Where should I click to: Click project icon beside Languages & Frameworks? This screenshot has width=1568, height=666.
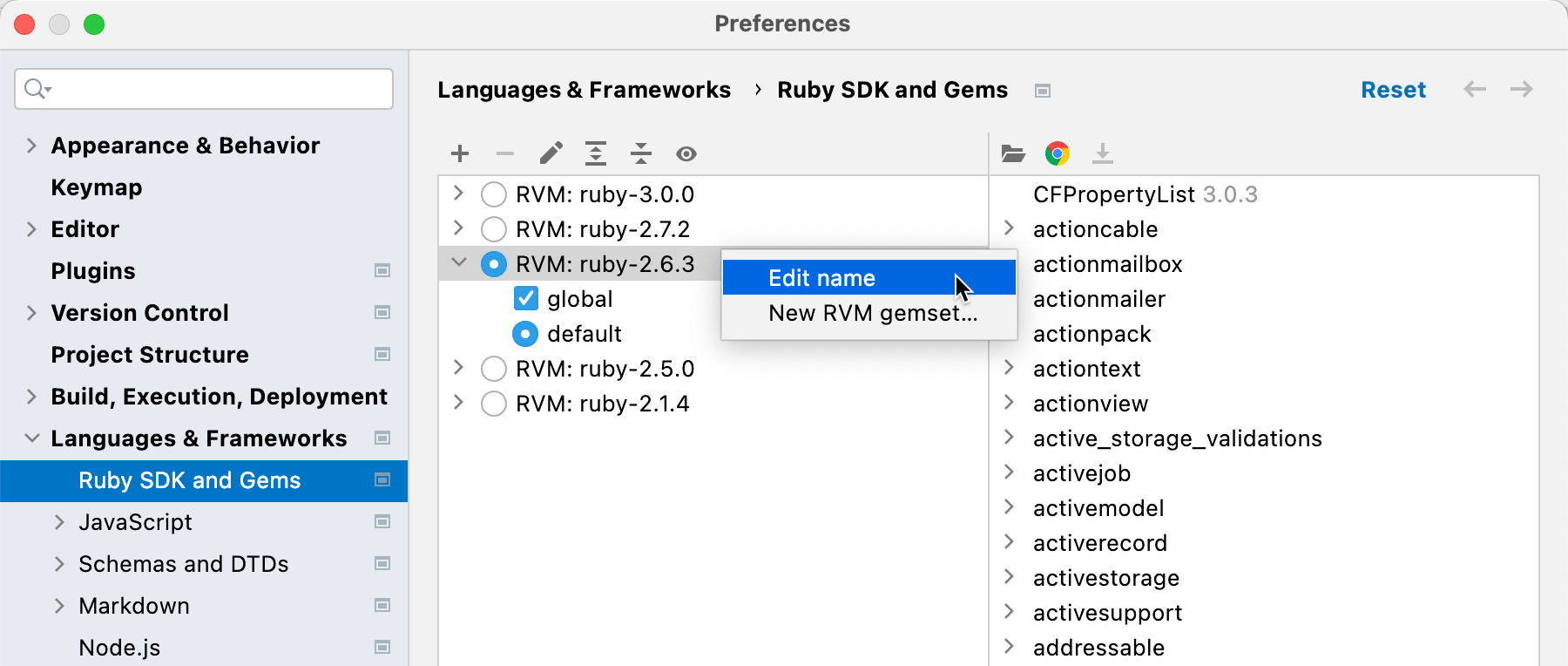[x=382, y=438]
